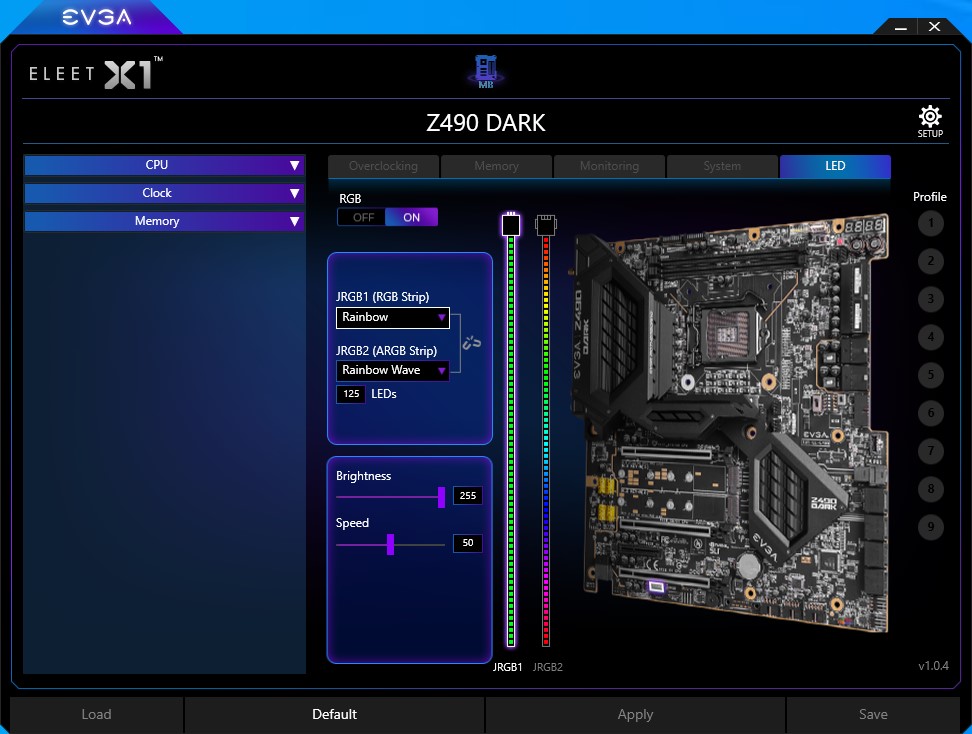Switch to the Overclocking tab
Image resolution: width=972 pixels, height=734 pixels.
tap(383, 166)
